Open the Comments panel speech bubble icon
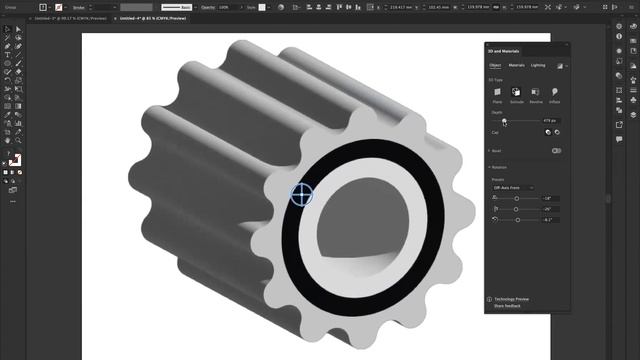 (619, 139)
